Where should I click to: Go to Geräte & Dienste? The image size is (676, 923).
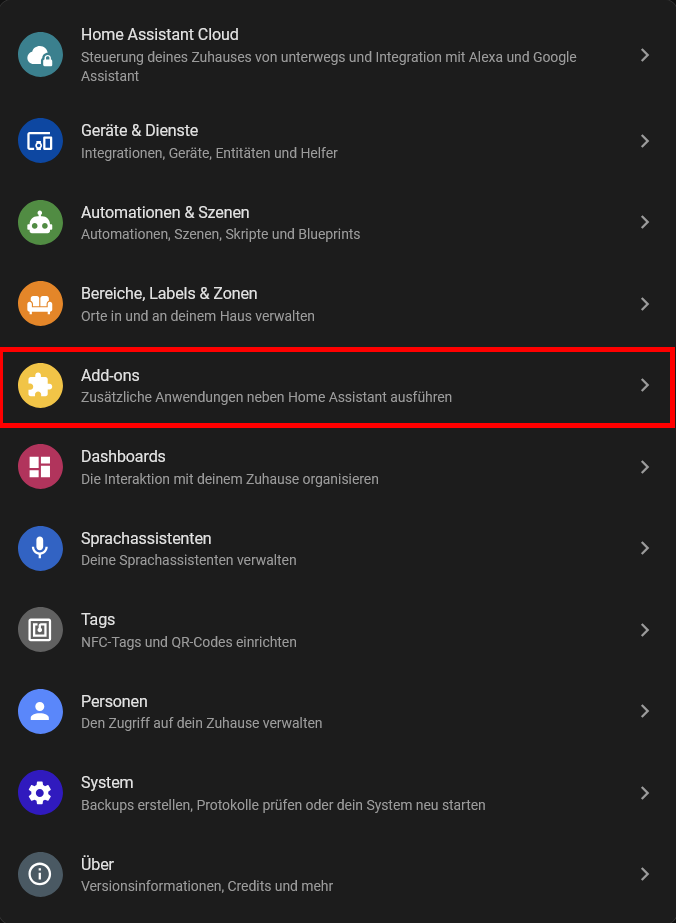[338, 141]
